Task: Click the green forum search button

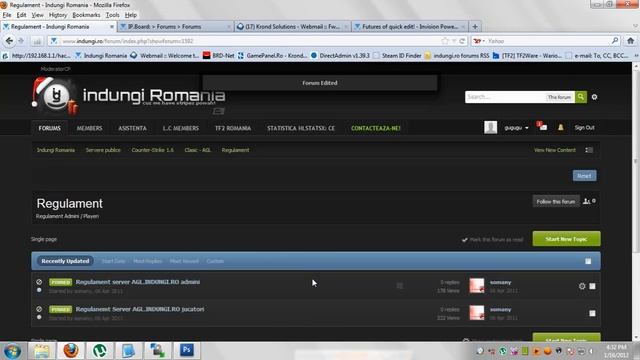Action: tap(581, 97)
